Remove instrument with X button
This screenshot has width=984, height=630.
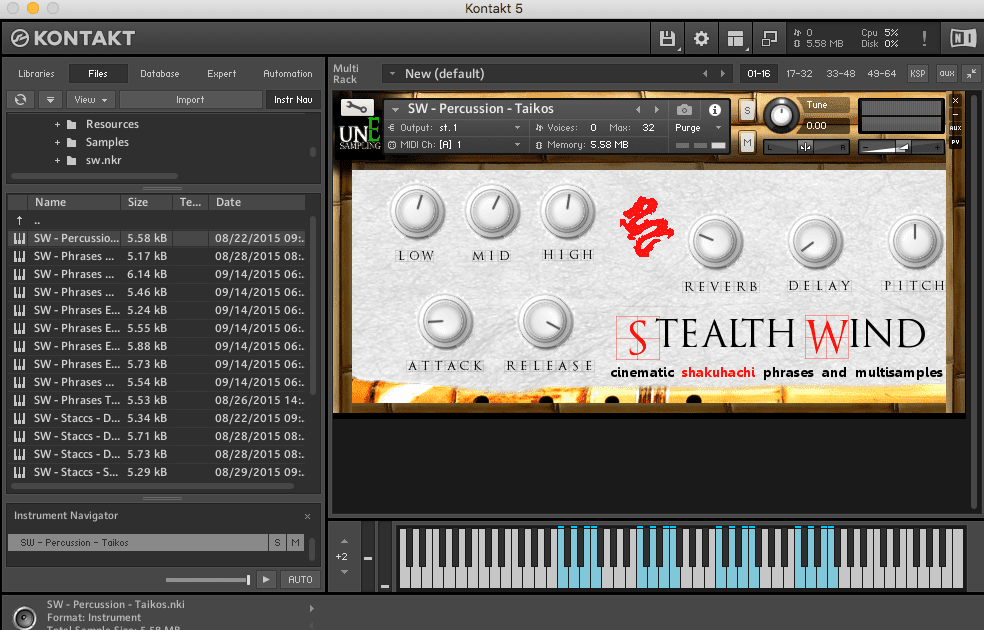coord(955,100)
